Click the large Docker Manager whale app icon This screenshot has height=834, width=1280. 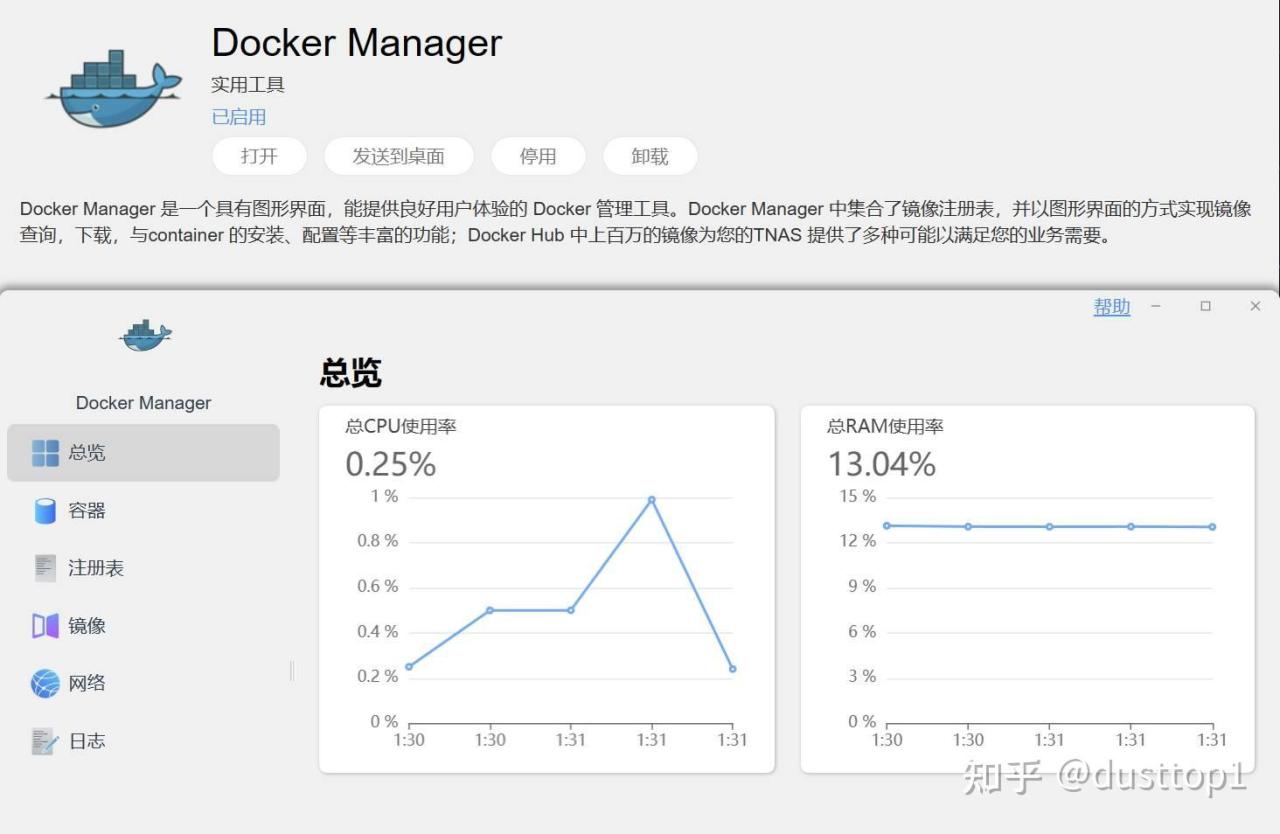click(113, 88)
